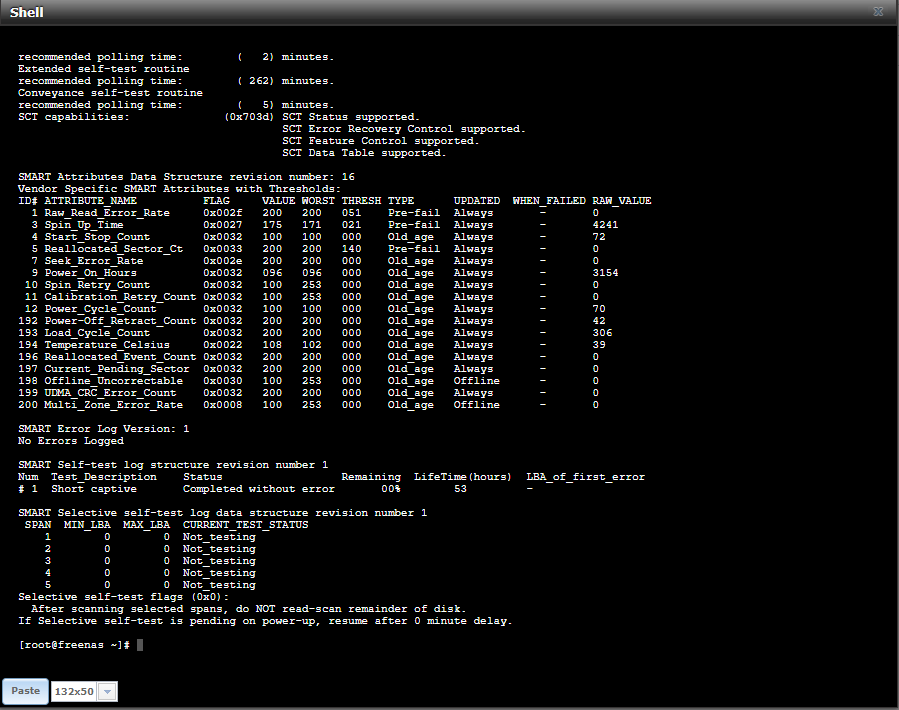899x710 pixels.
Task: Click the UDMA_CRC_Error_Count attribute name
Action: pos(110,393)
